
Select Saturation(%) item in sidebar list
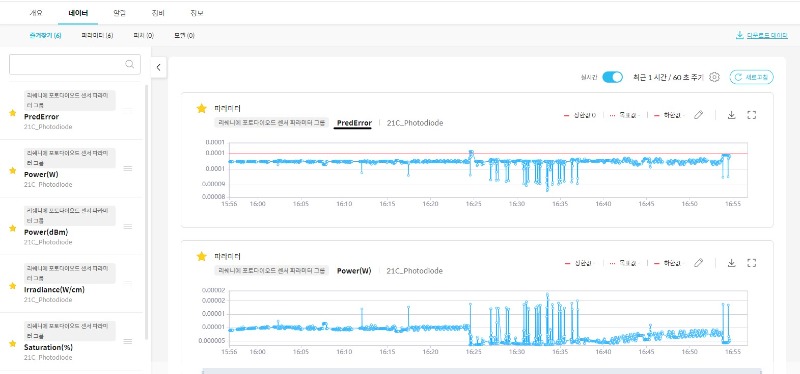[x=71, y=341]
